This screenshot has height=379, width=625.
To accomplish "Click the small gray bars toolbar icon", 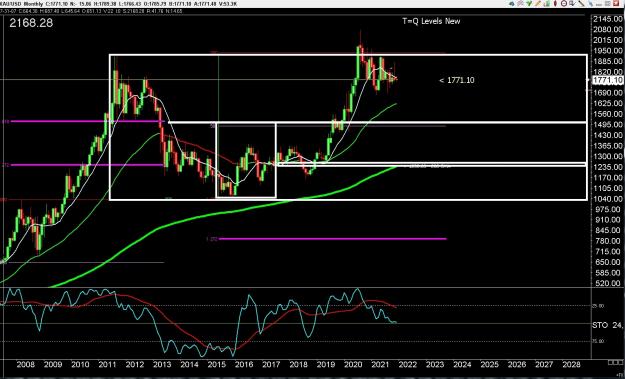I will [599, 5].
